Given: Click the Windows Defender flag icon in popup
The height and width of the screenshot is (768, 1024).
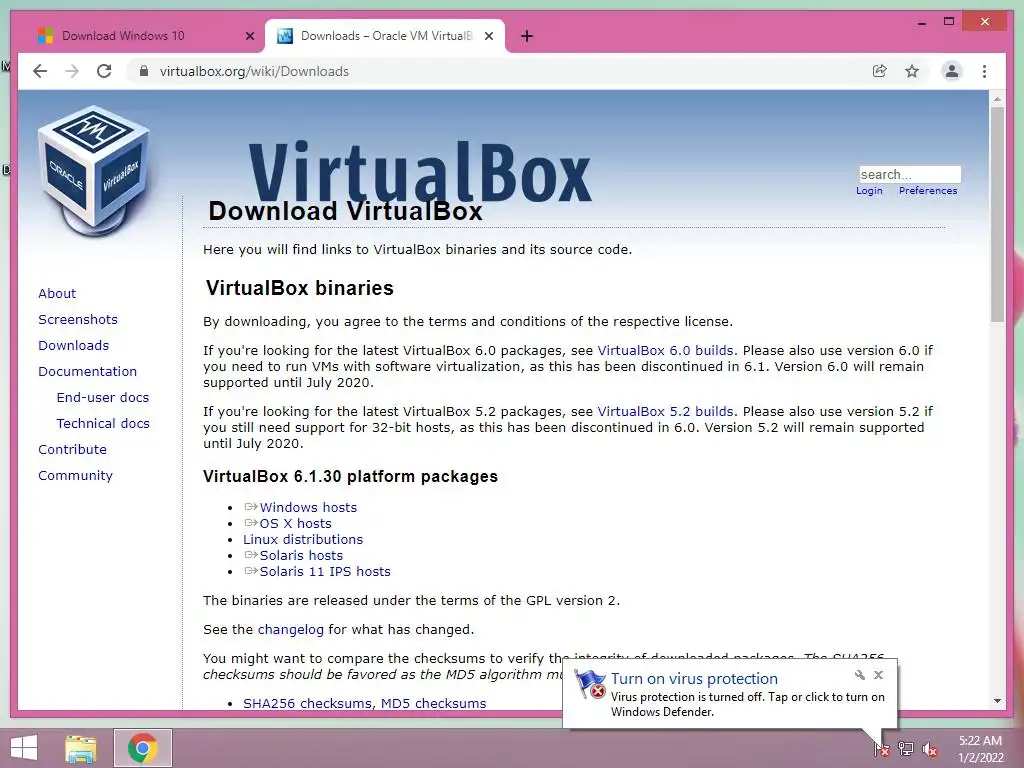Looking at the screenshot, I should coord(590,684).
